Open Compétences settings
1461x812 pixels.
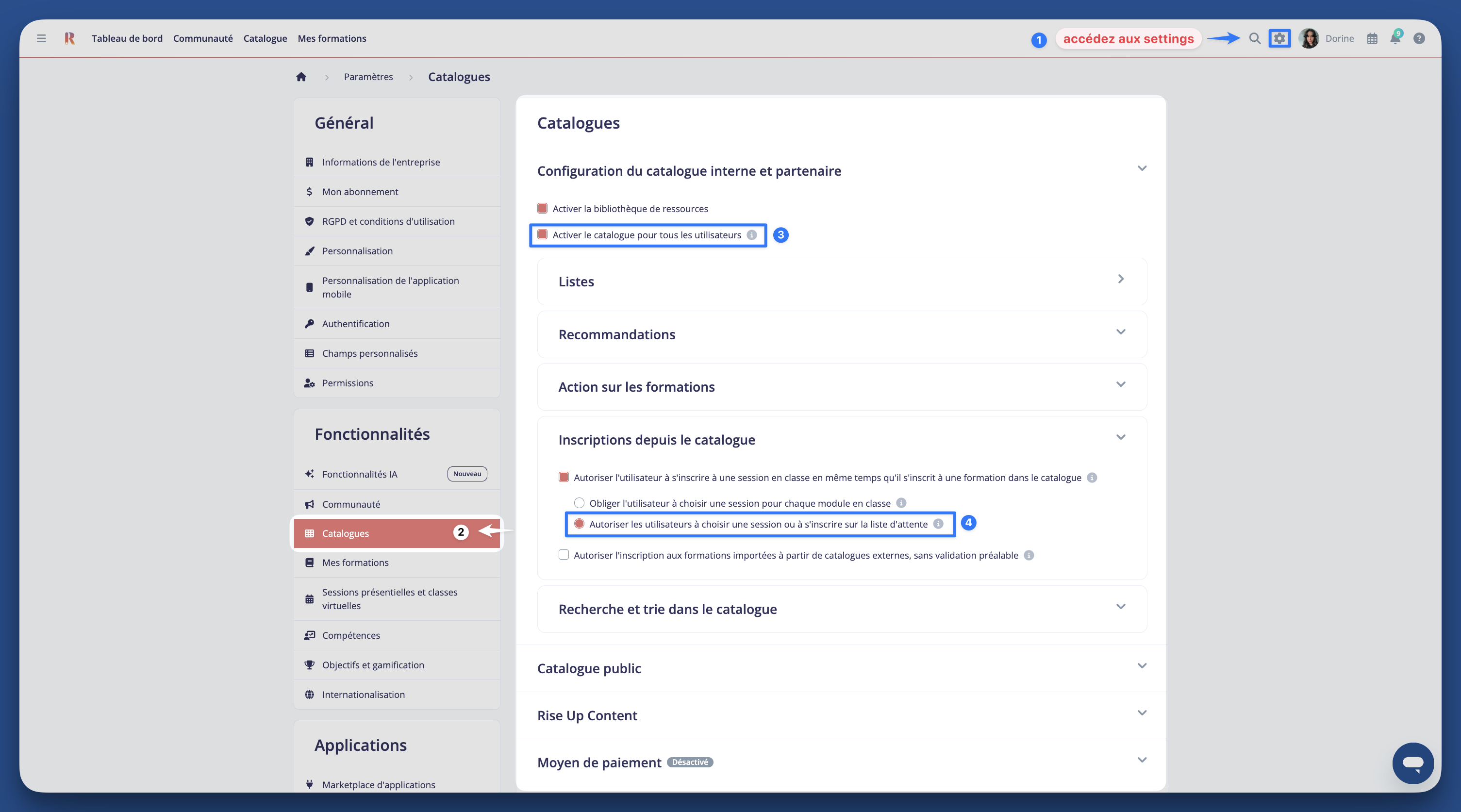397,635
